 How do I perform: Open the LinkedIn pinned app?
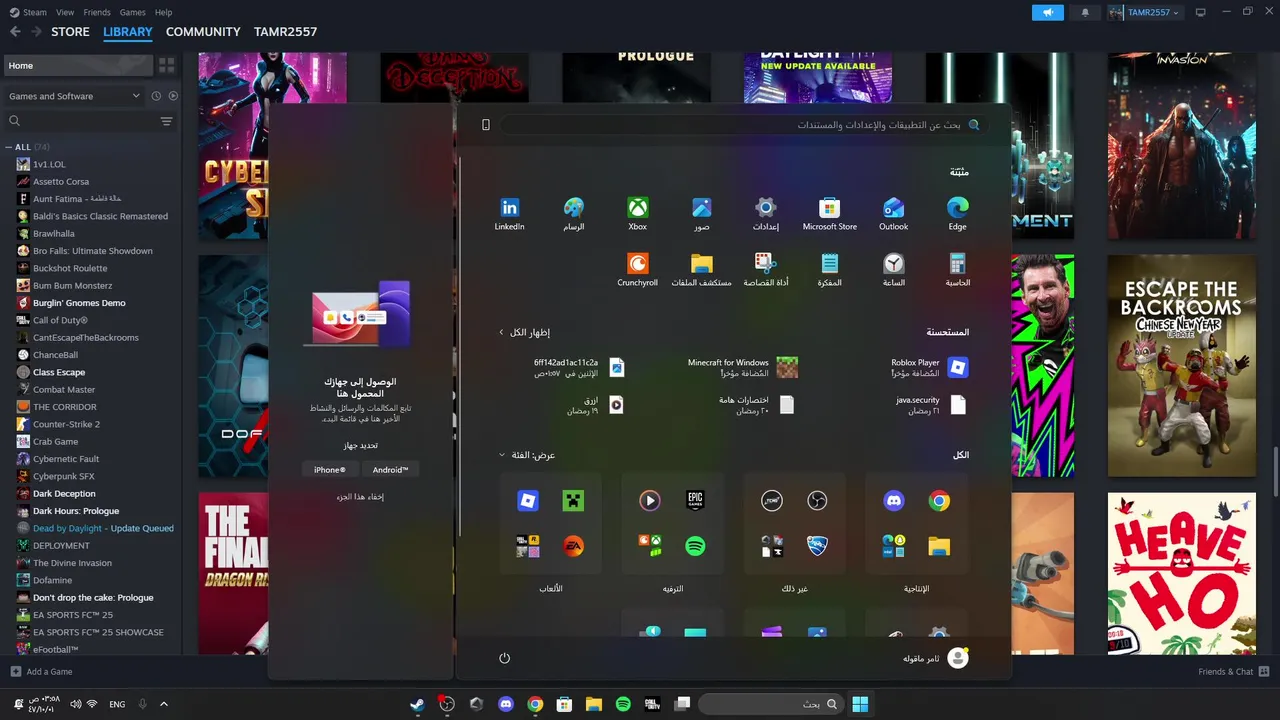coord(510,214)
